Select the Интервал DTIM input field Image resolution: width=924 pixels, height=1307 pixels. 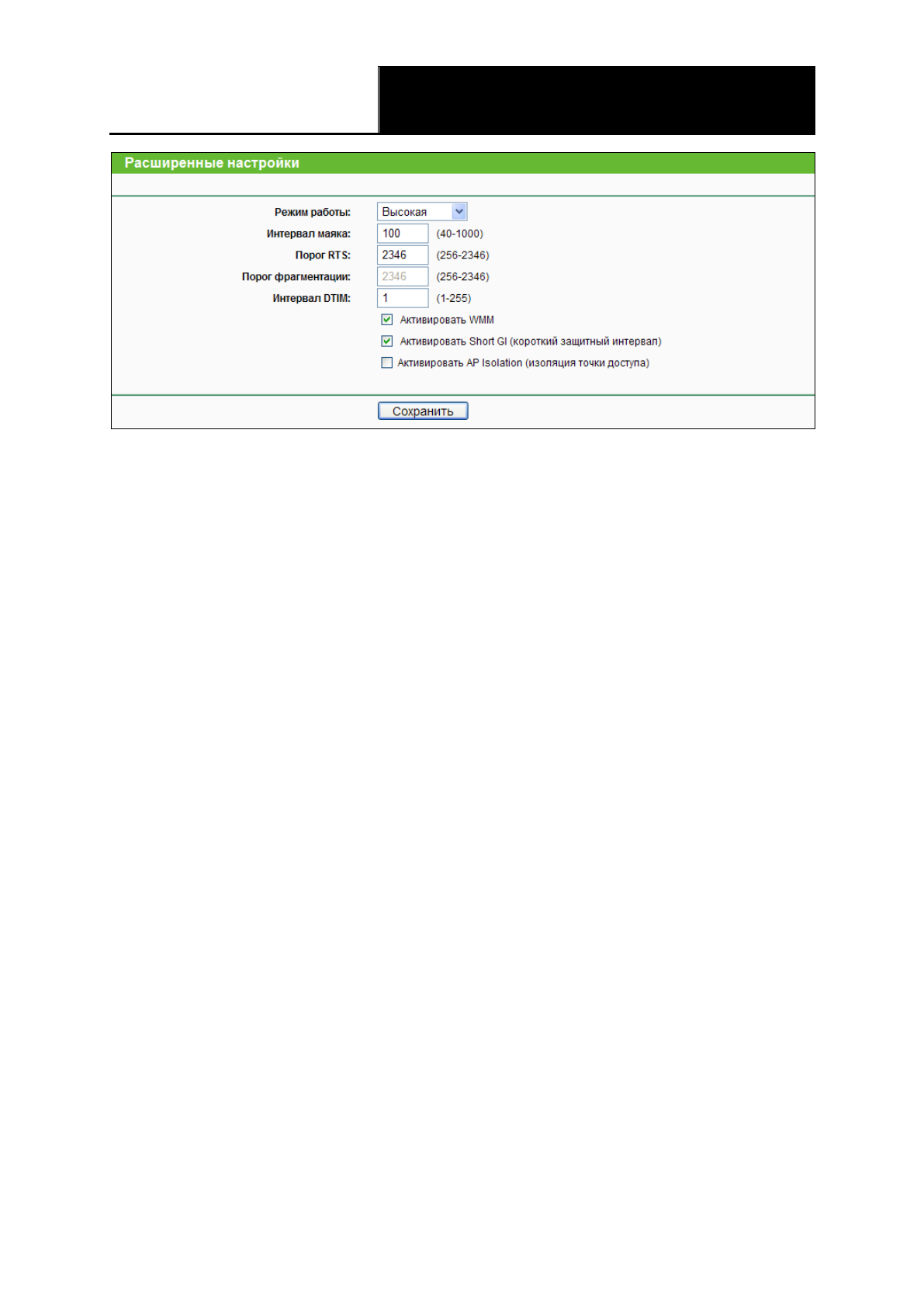click(403, 298)
